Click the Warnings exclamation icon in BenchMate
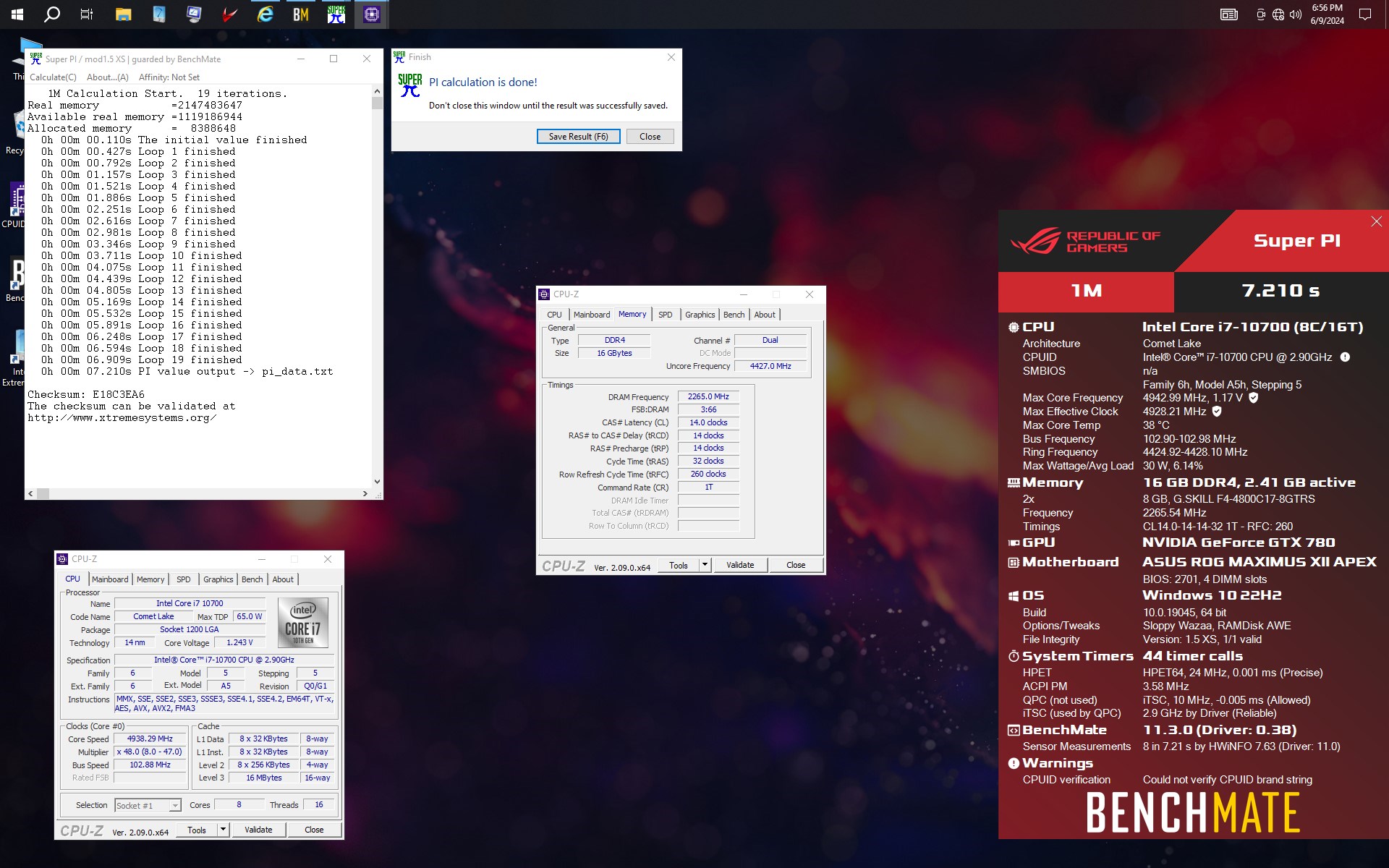 [1014, 763]
